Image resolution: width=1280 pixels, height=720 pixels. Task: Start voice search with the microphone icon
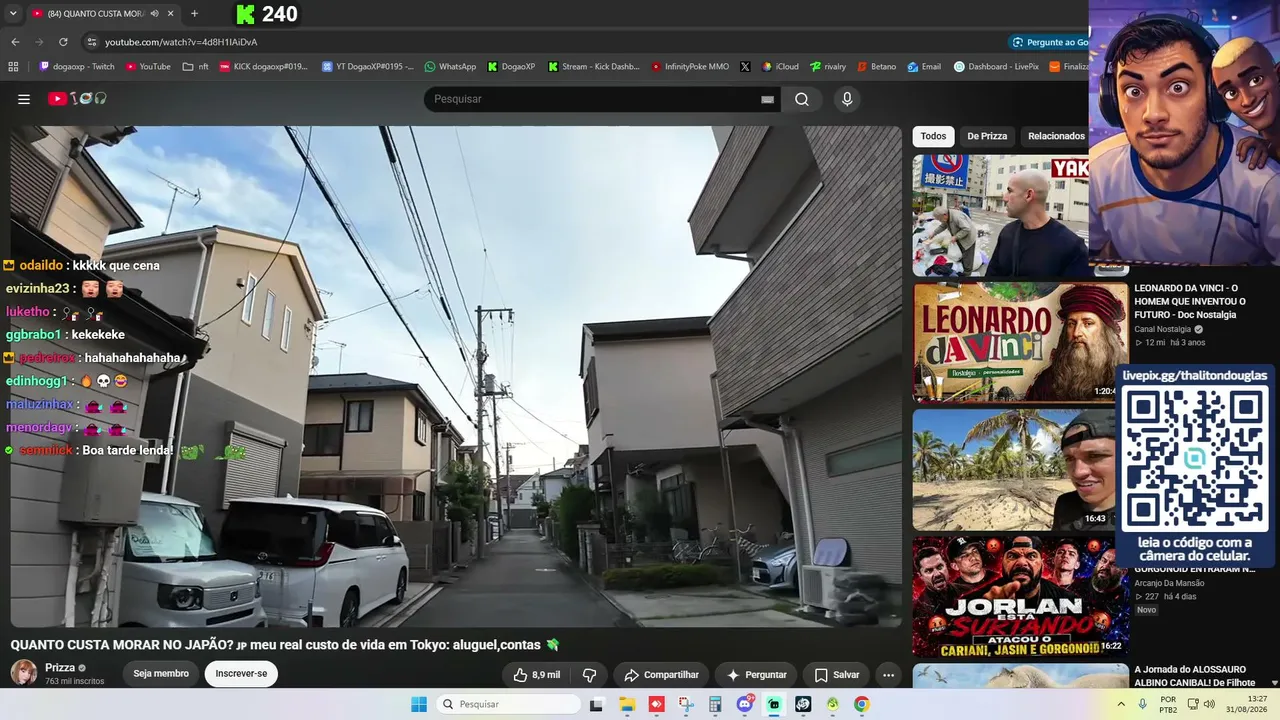(847, 99)
